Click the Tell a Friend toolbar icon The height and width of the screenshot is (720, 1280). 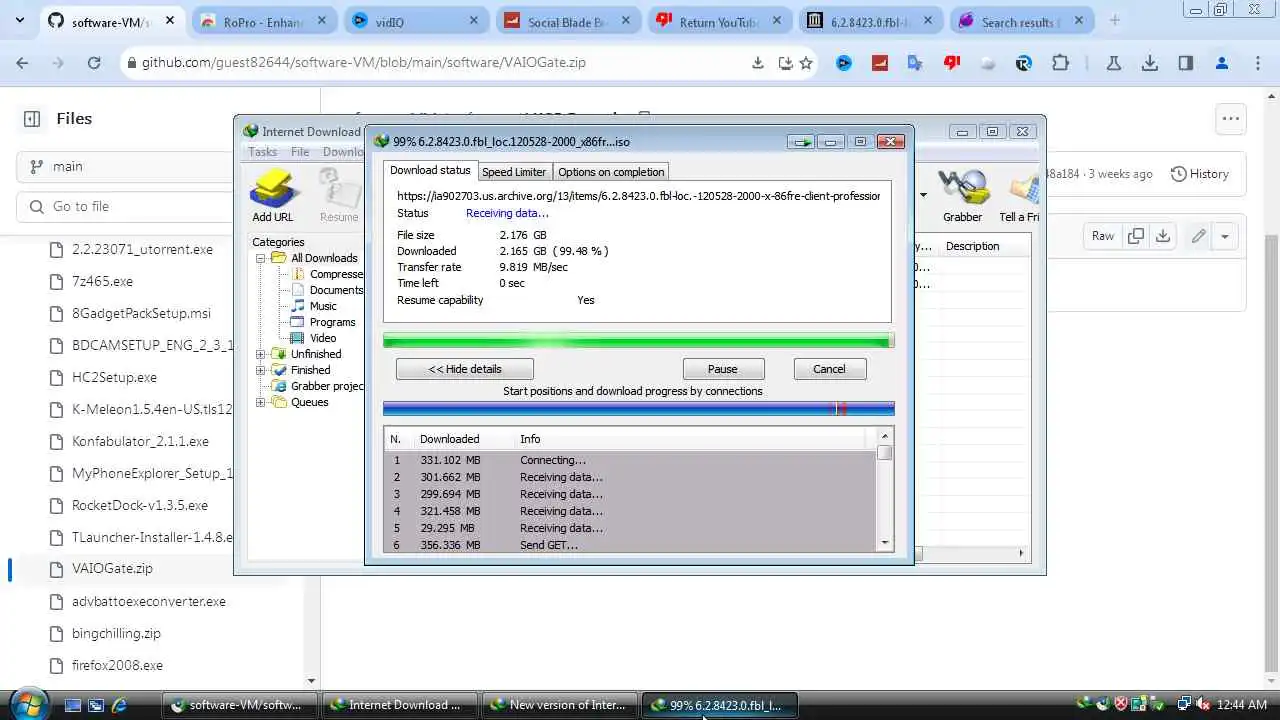click(x=1021, y=195)
